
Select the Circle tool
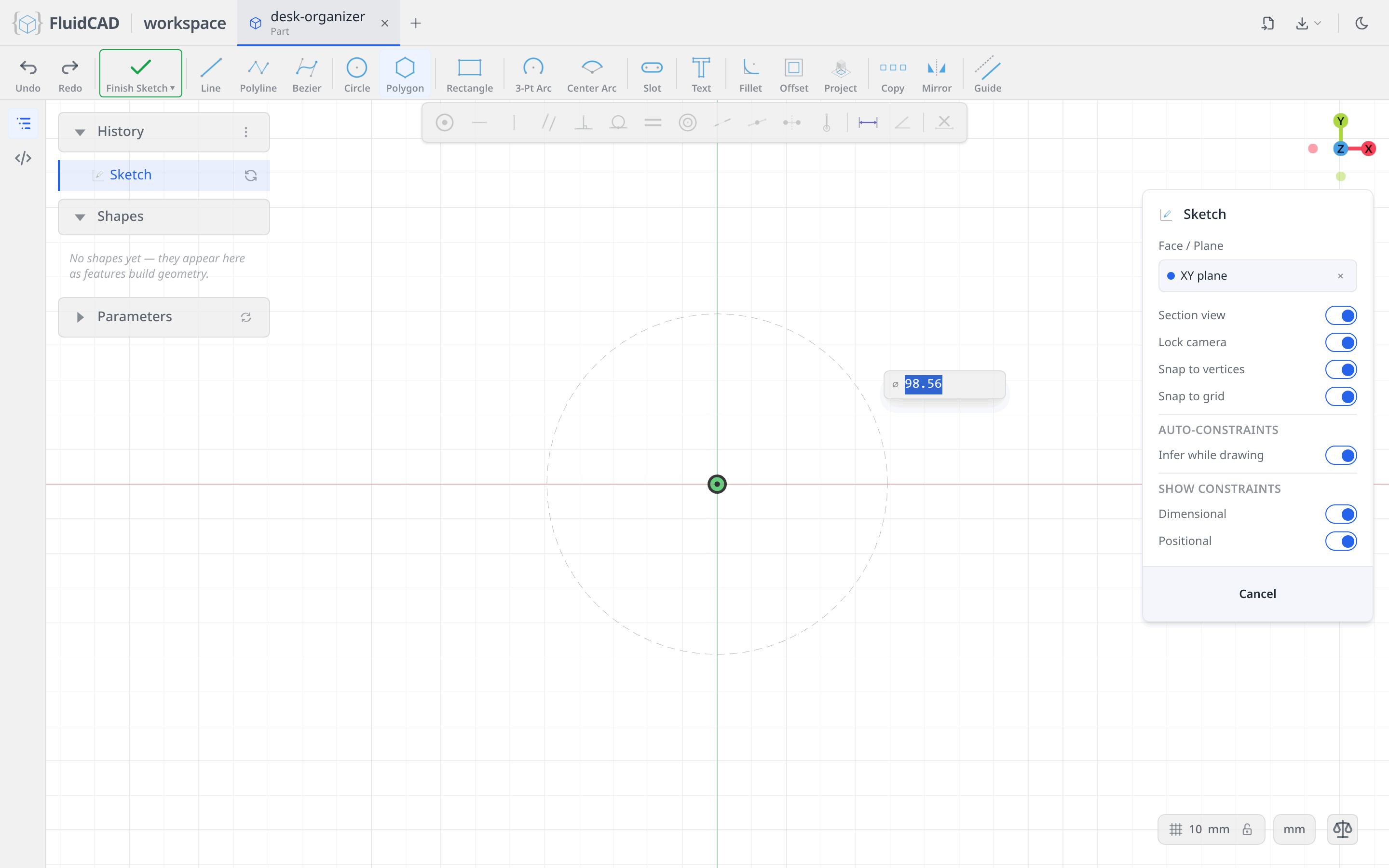(x=357, y=75)
